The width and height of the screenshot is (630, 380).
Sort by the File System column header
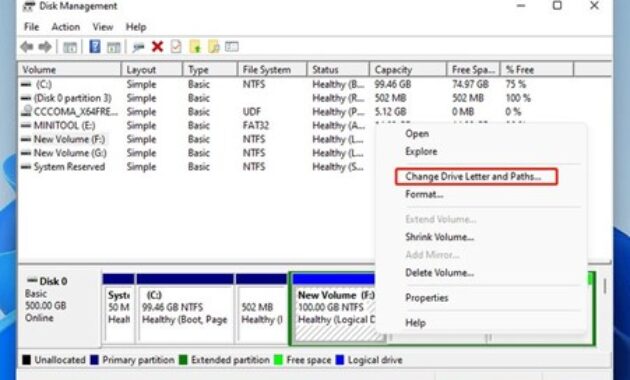pos(272,69)
